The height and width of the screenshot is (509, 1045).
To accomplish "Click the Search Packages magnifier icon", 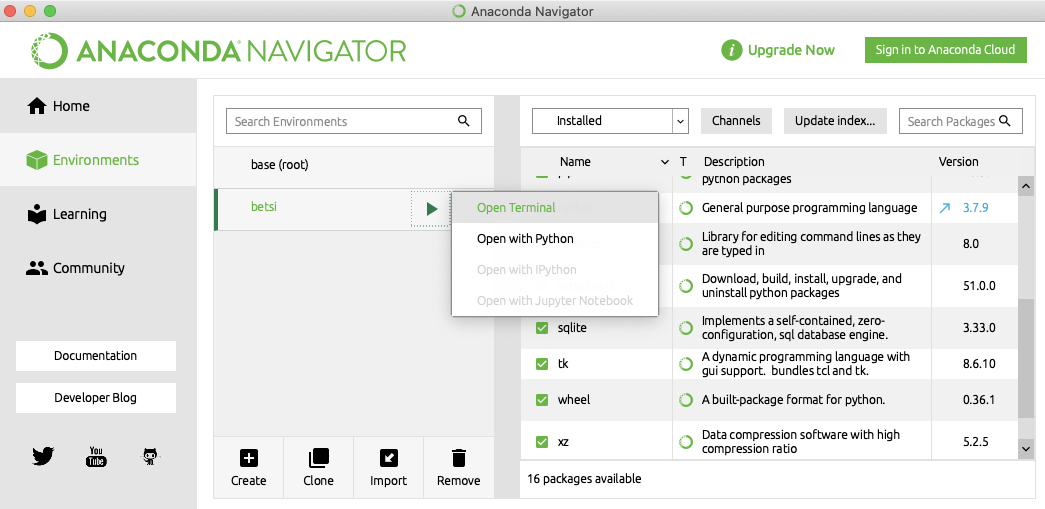I will click(1005, 121).
